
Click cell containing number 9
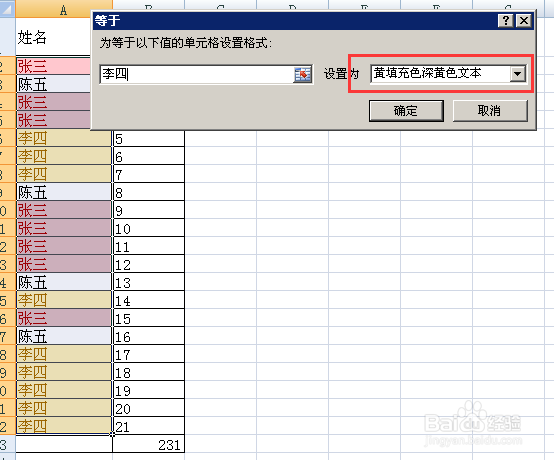point(148,210)
